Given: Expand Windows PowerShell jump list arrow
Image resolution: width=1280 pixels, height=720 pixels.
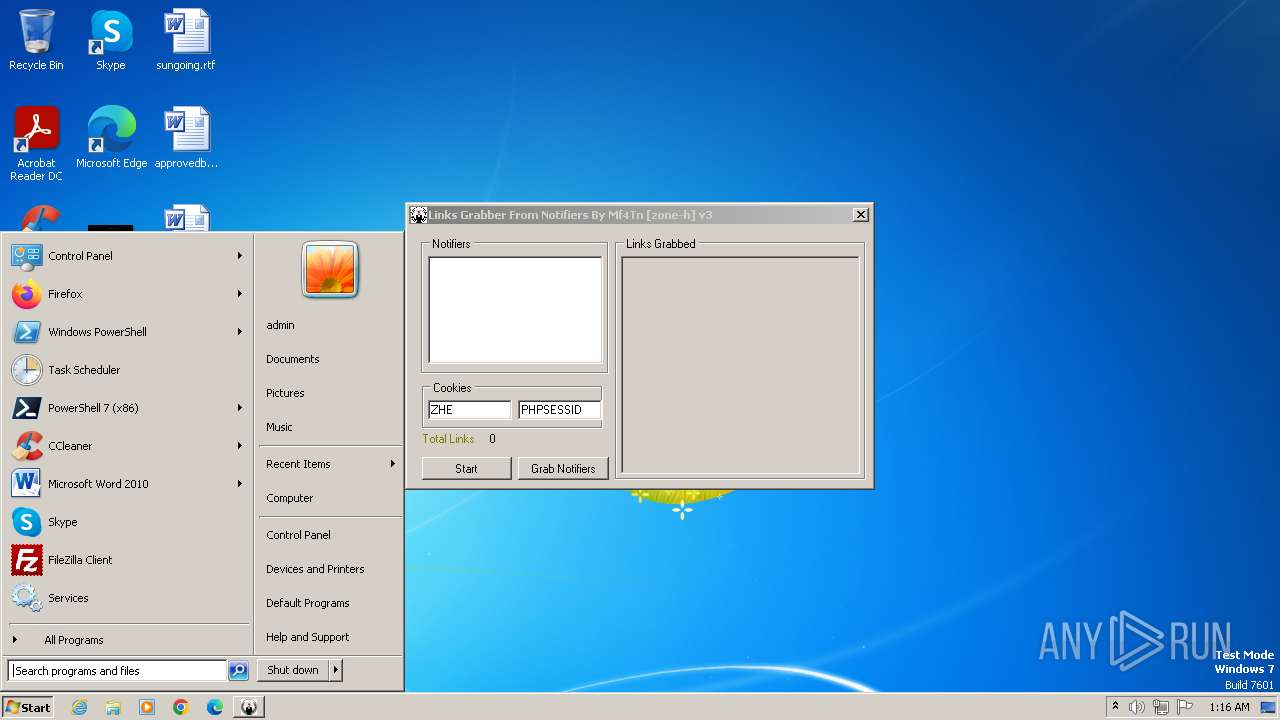Looking at the screenshot, I should [x=240, y=332].
